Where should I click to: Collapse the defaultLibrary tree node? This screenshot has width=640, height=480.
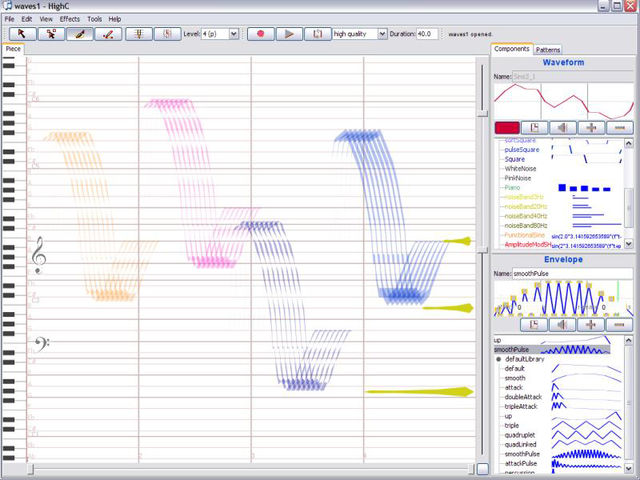coord(498,359)
